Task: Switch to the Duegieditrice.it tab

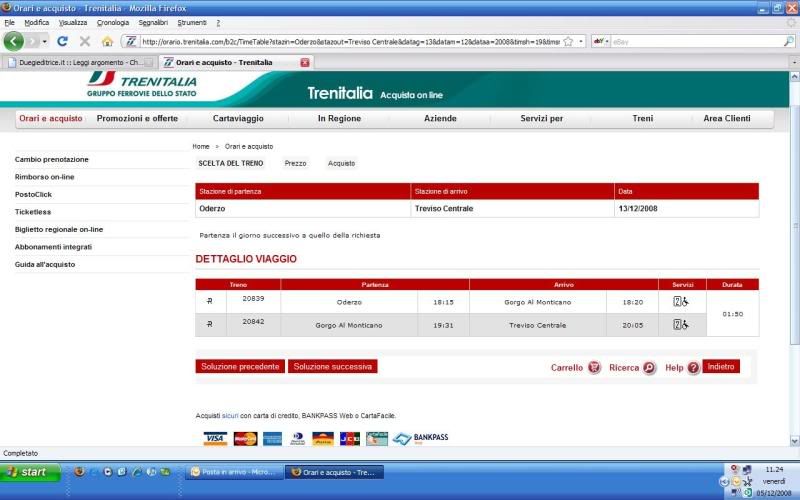Action: pos(79,62)
